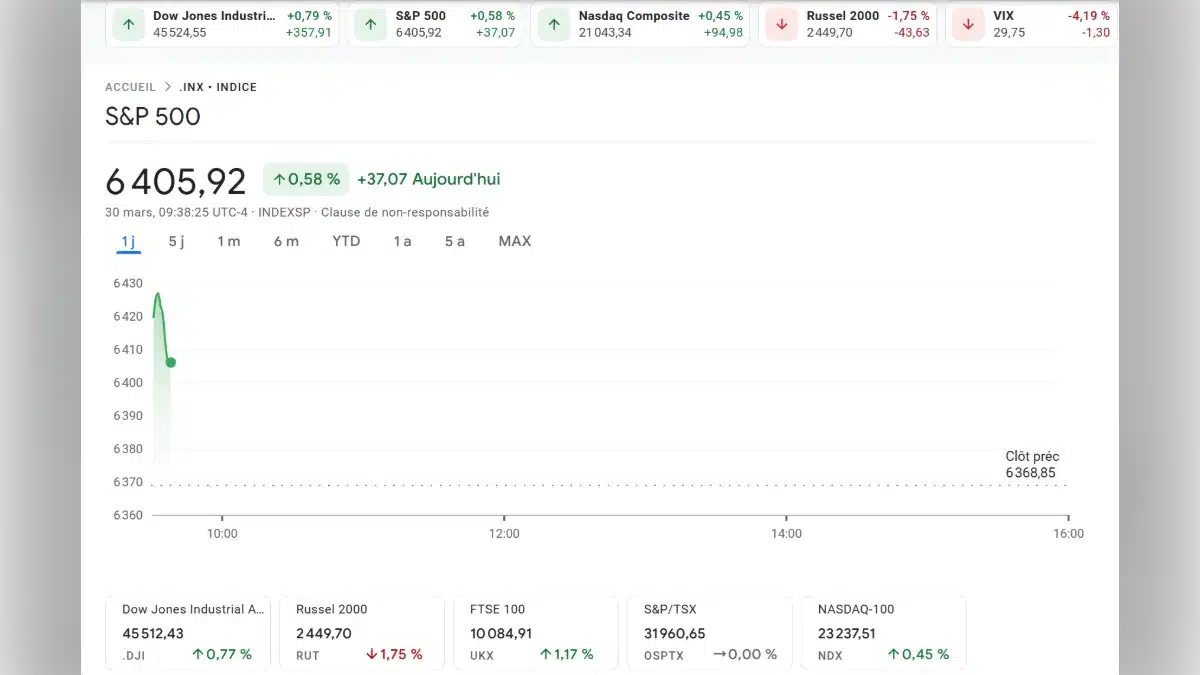Open the Clause de non-responsabilité link
The width and height of the screenshot is (1200, 675).
coord(405,212)
